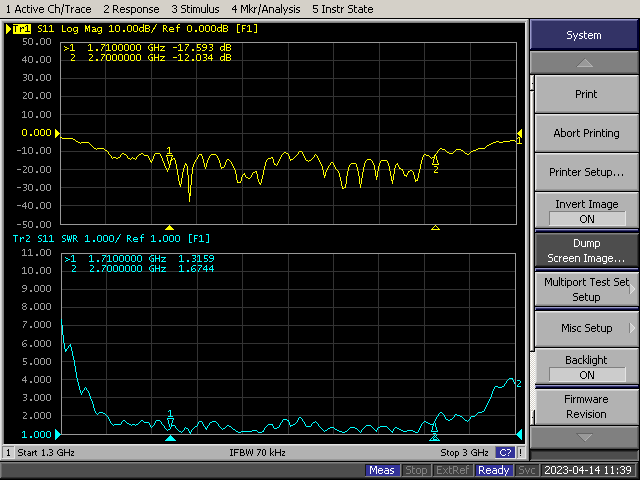
Task: Click the Stop status indicator
Action: 416,470
